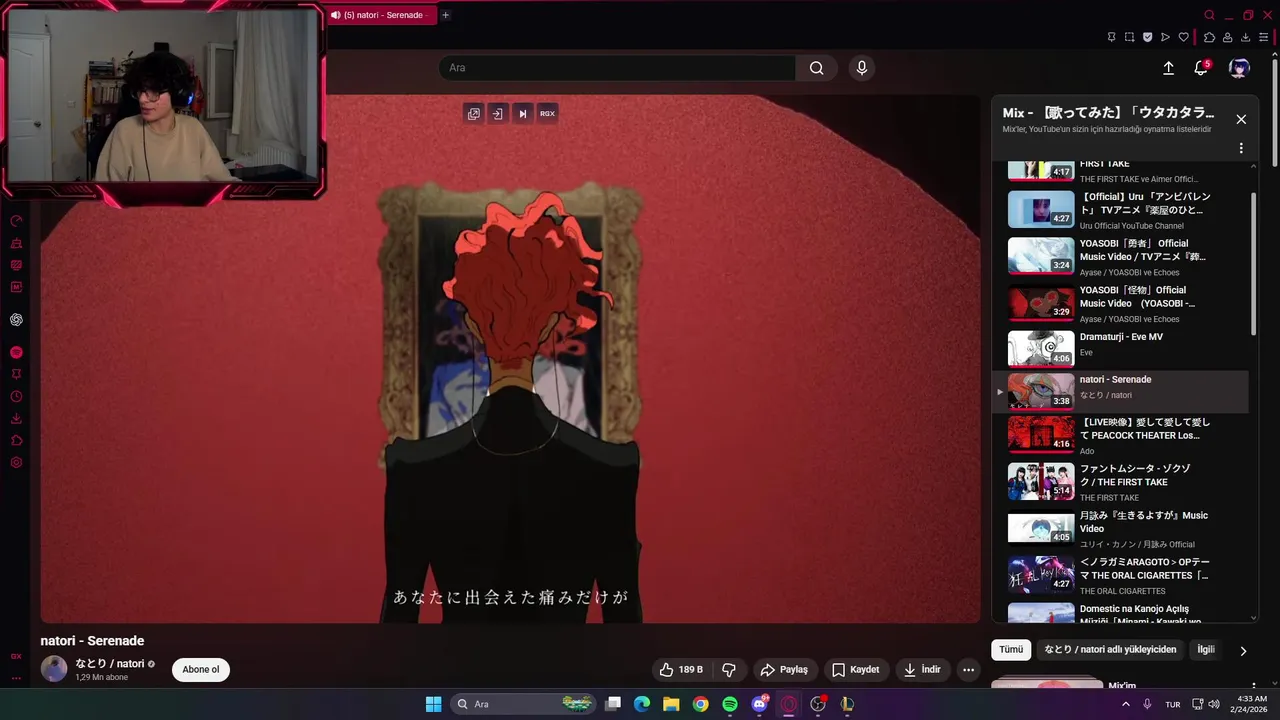
Task: Click the volume icon in system tray
Action: pos(1214,704)
